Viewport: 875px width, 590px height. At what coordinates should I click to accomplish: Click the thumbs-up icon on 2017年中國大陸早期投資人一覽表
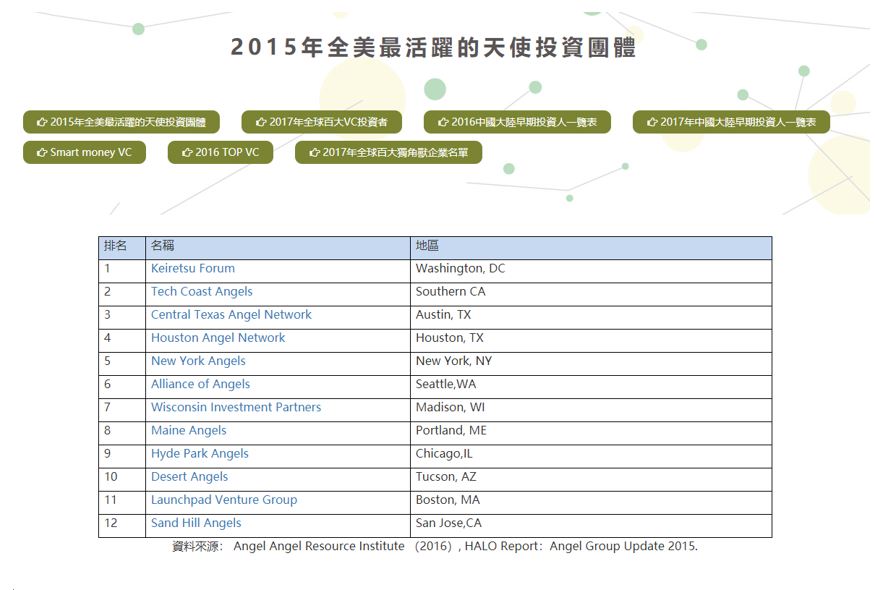coord(652,122)
